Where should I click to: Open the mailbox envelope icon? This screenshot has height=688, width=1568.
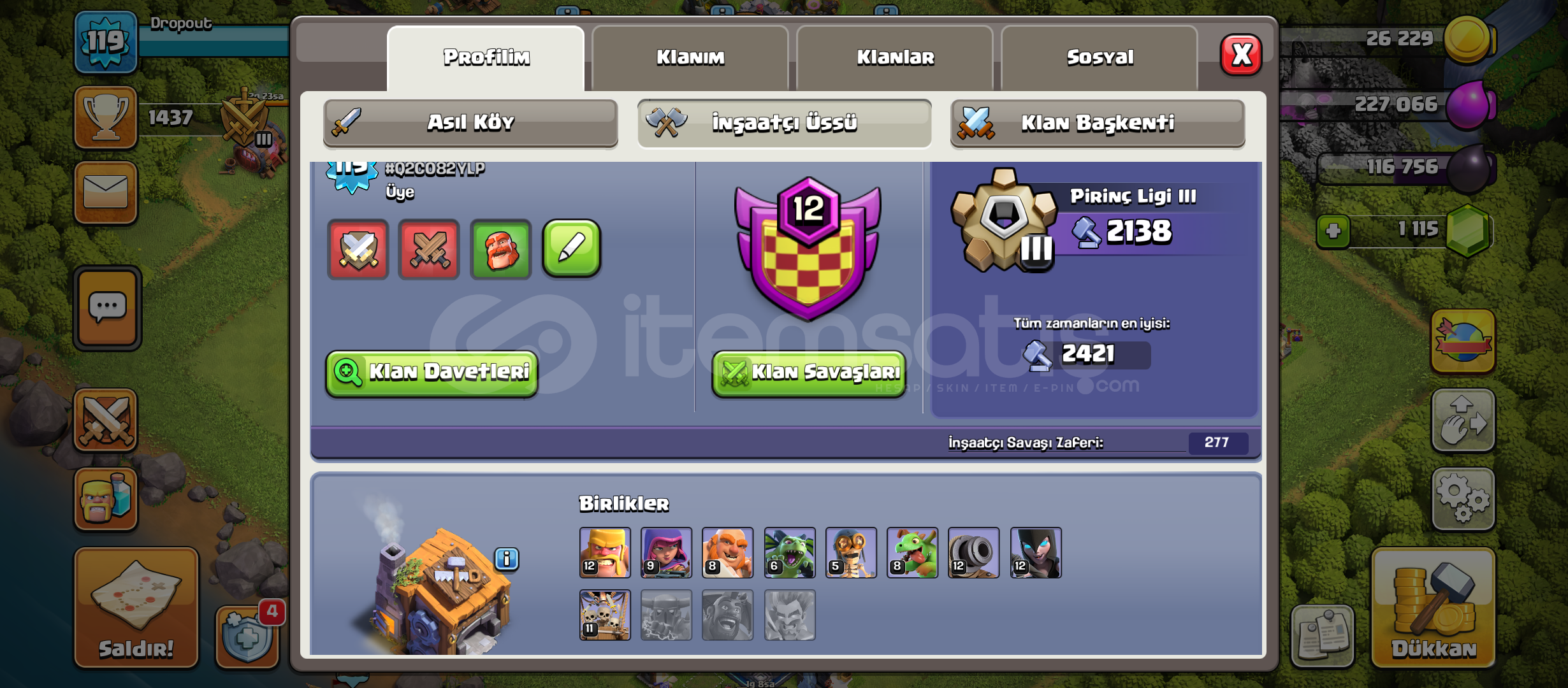point(106,192)
